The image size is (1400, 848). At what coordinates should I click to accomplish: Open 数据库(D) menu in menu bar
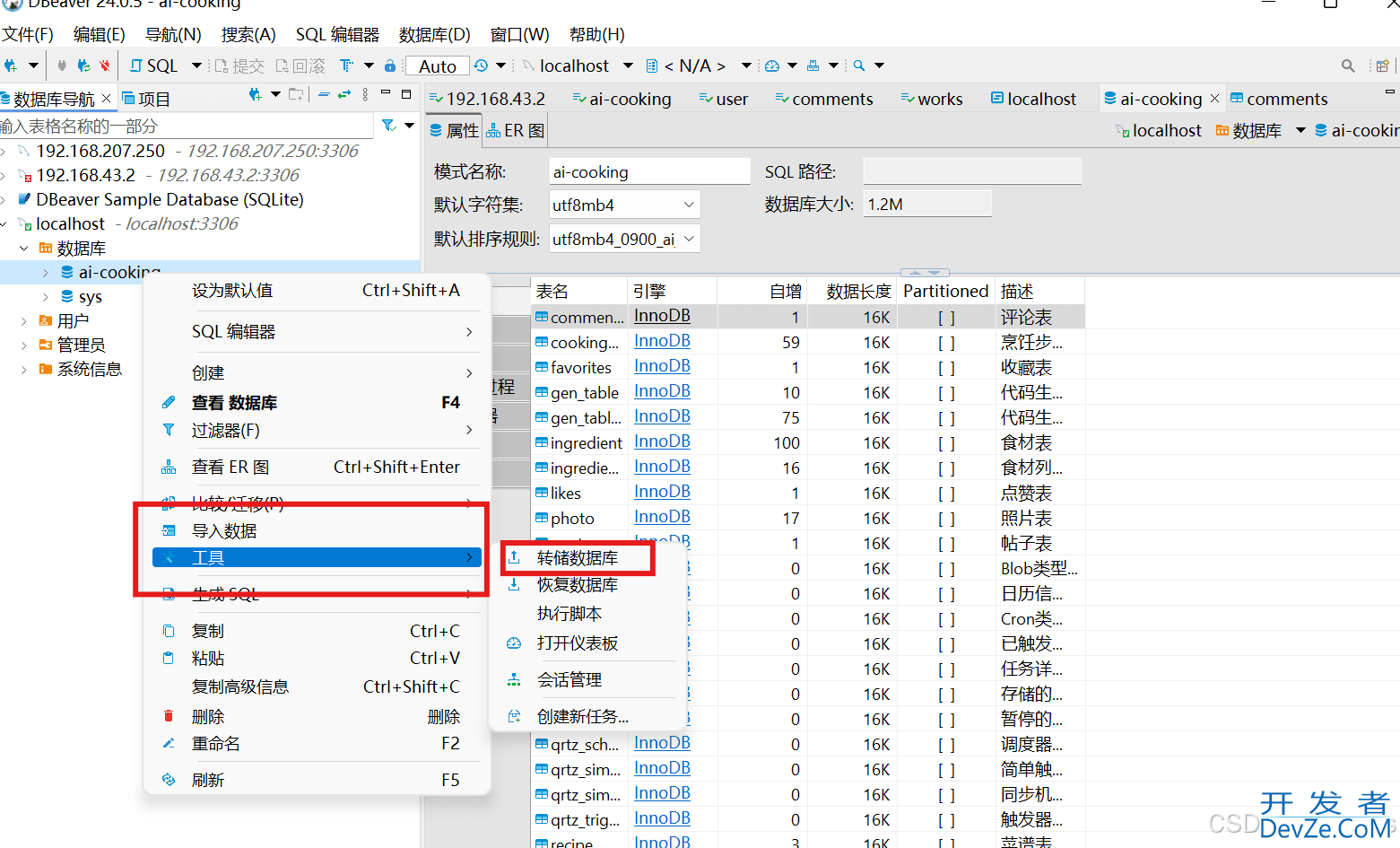[434, 34]
